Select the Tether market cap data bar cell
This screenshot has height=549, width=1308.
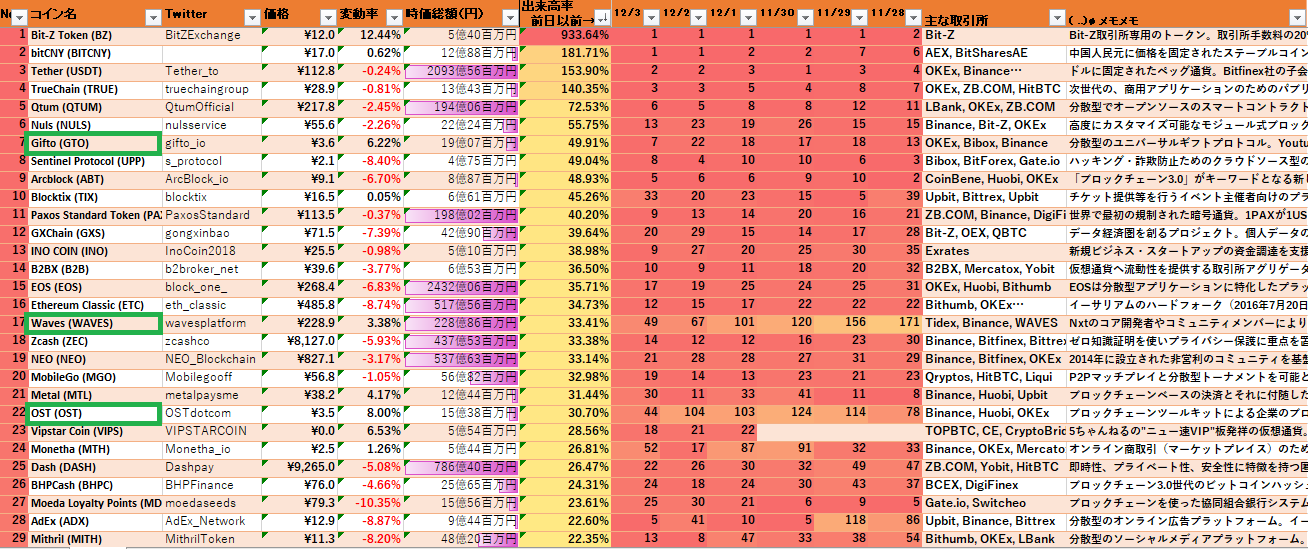coord(462,71)
